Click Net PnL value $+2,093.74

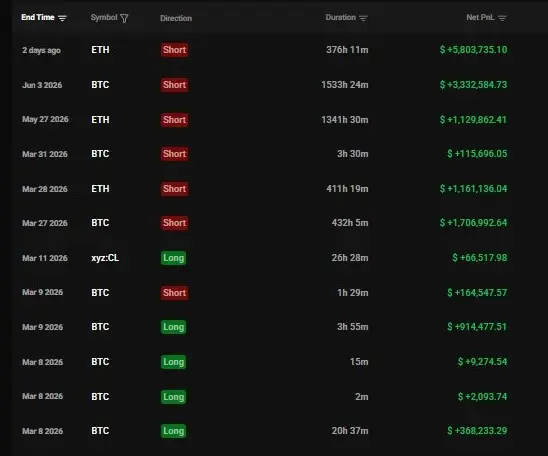pyautogui.click(x=482, y=397)
